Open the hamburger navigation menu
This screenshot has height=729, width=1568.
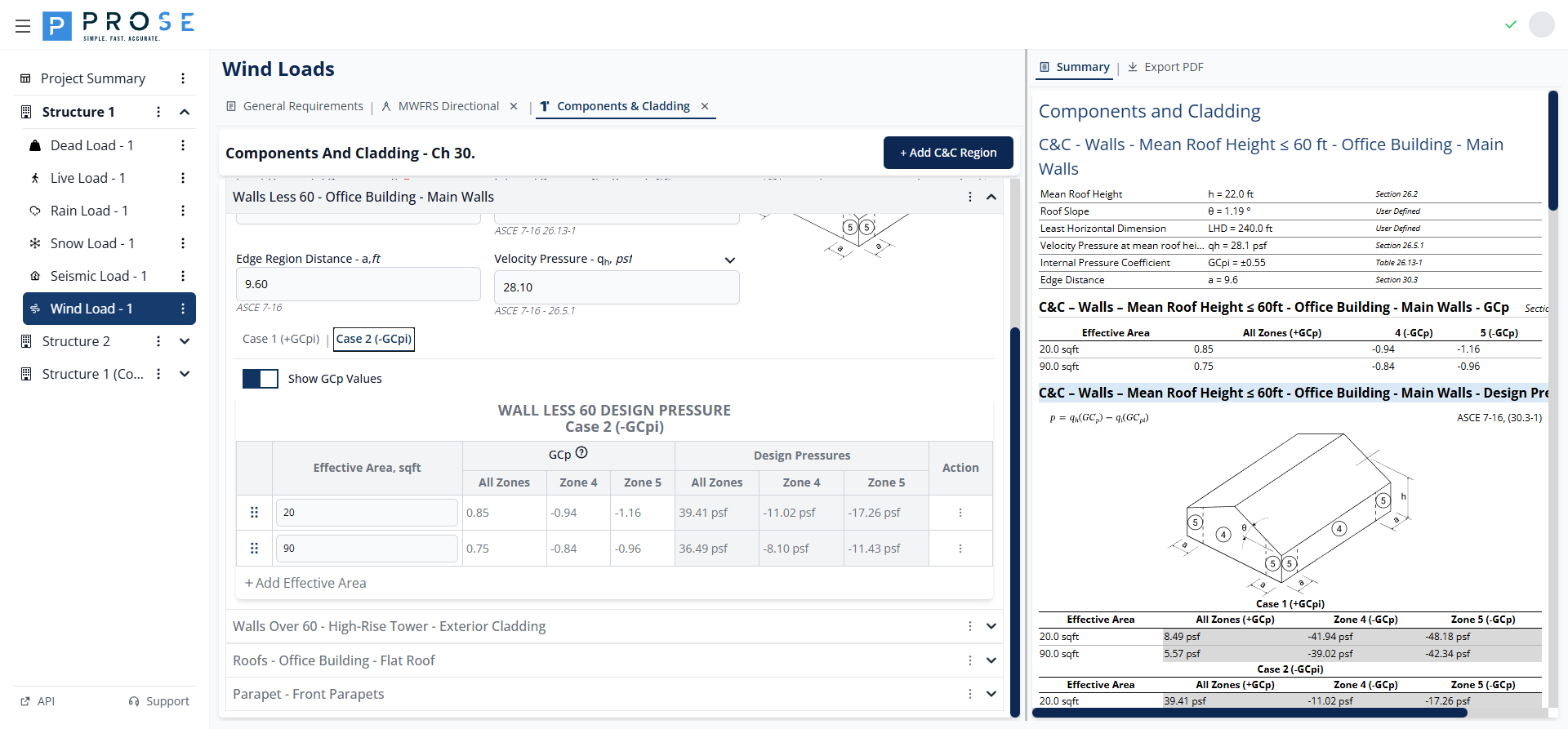23,26
